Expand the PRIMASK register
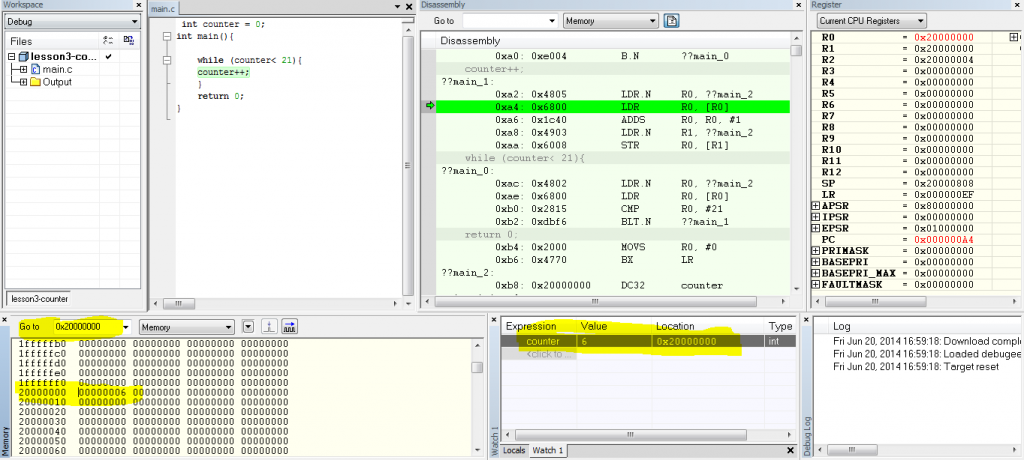The height and width of the screenshot is (460, 1024). (816, 251)
